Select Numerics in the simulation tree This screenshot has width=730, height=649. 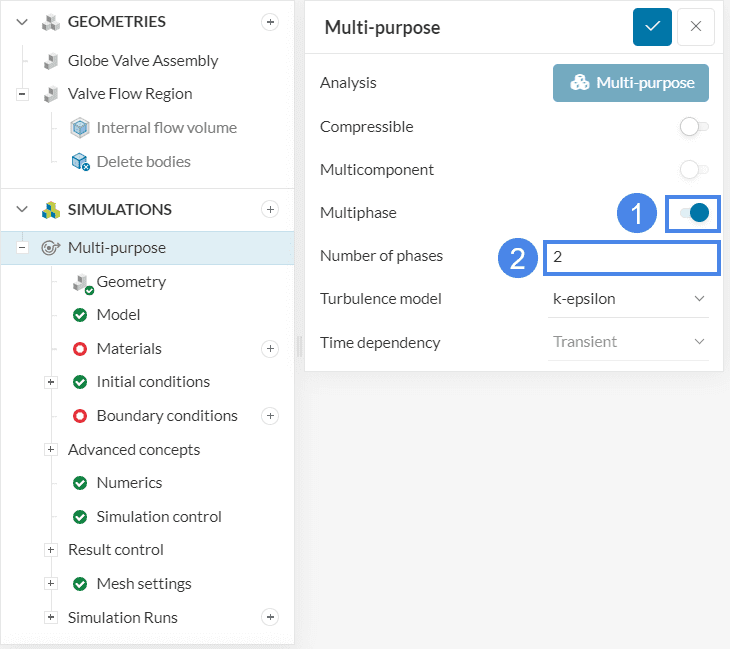(129, 483)
